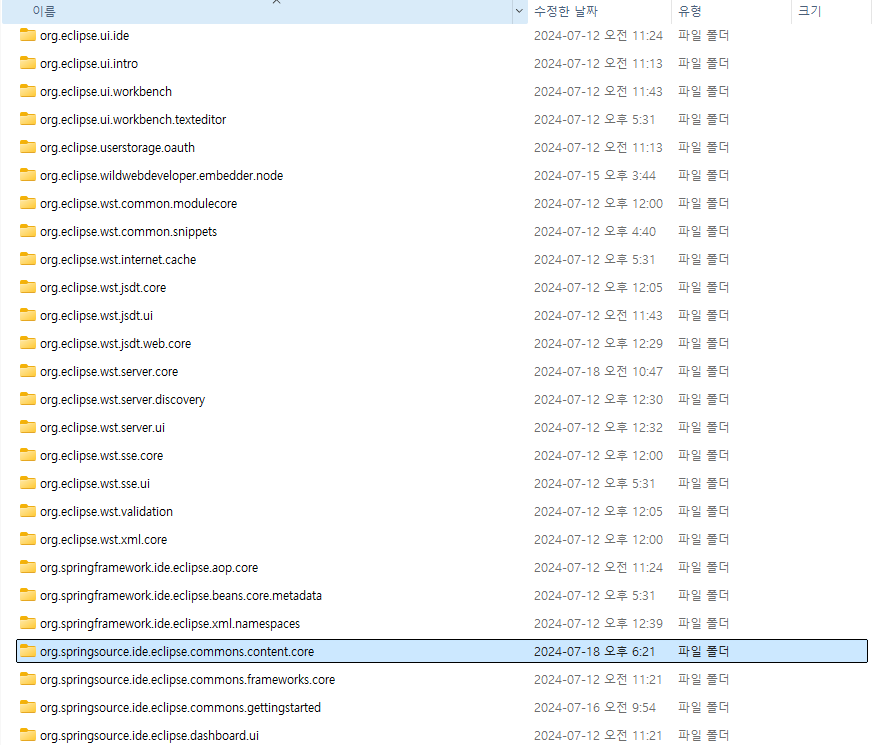
Task: Click the folder icon of org.eclipse.wildwebdeveloper.embedder.node
Action: click(x=28, y=175)
